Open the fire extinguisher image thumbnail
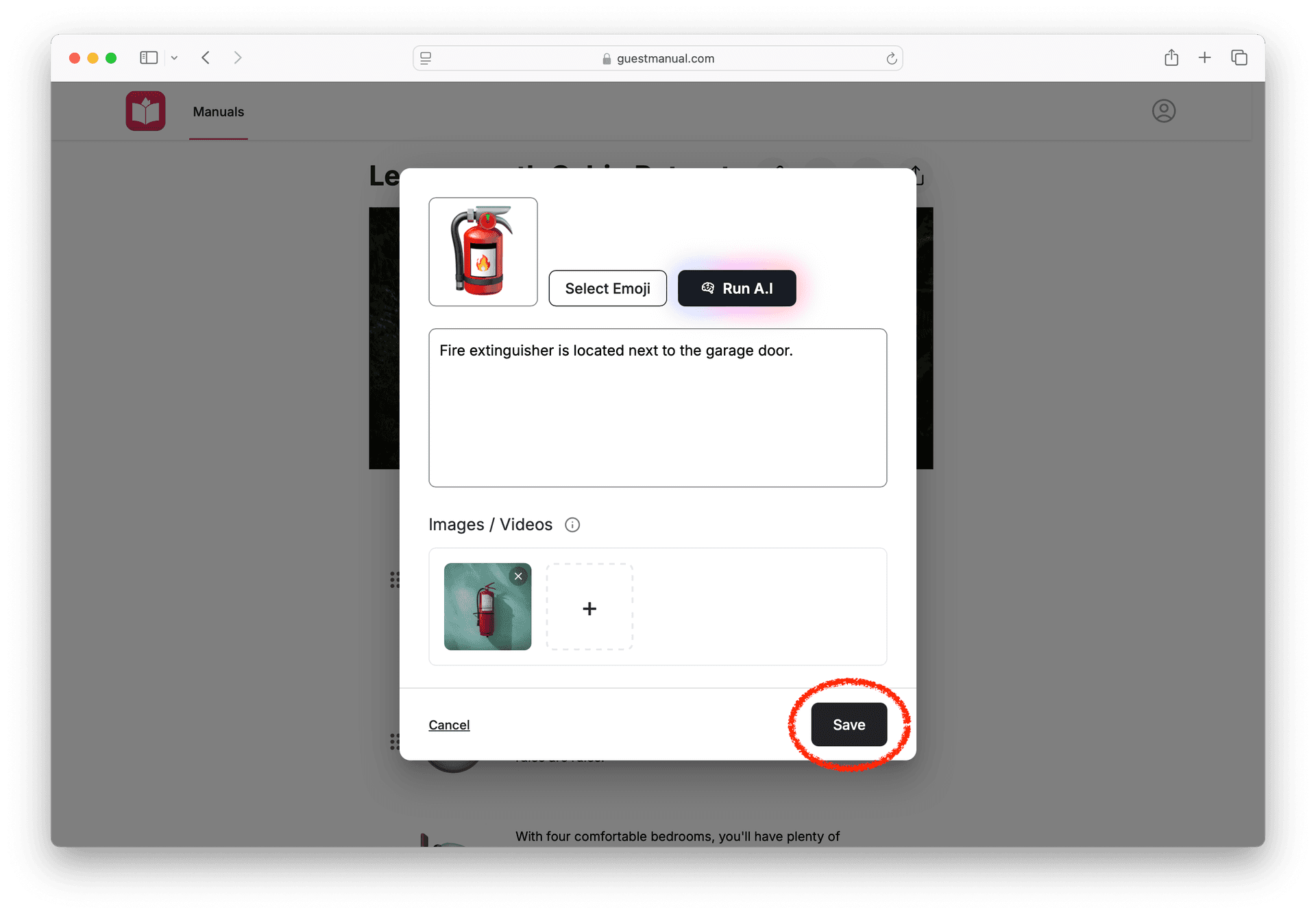 tap(487, 606)
